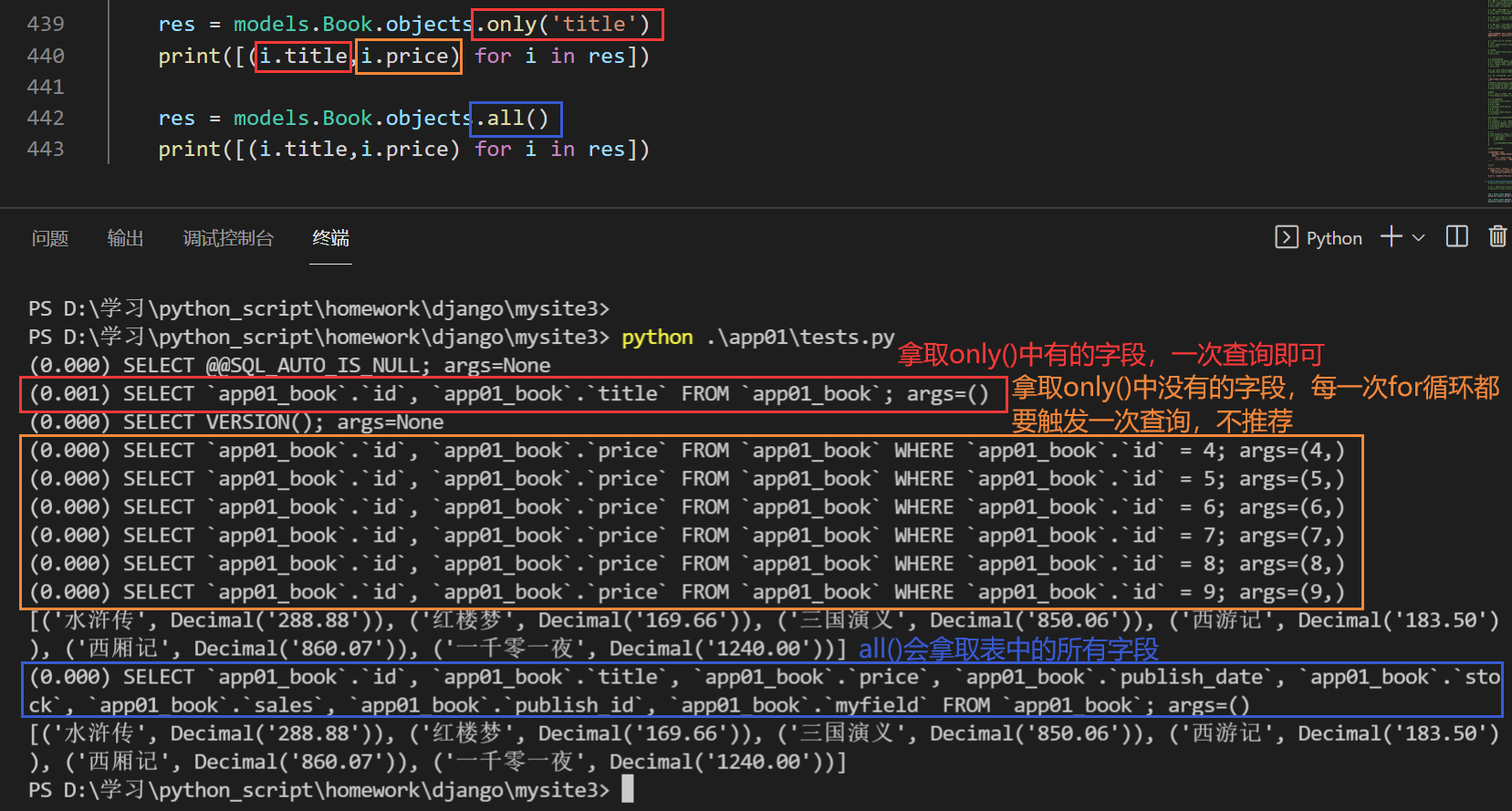Switch to the 输出 tab
Image resolution: width=1512 pixels, height=811 pixels.
126,238
